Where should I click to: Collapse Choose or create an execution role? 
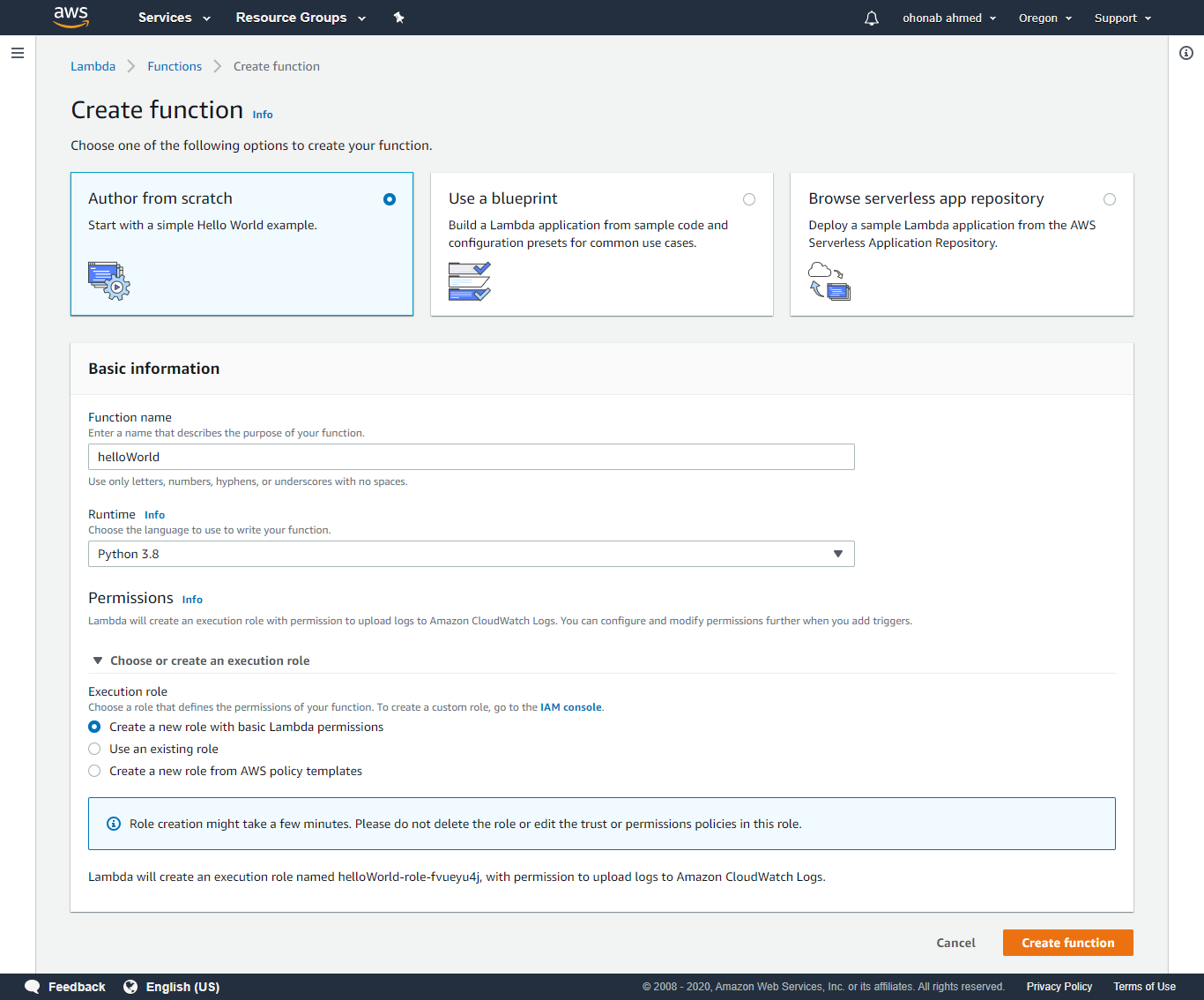(201, 660)
